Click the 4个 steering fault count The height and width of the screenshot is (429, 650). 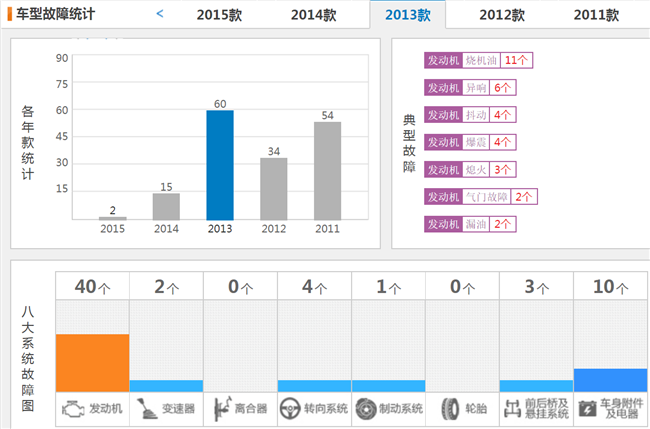point(314,286)
